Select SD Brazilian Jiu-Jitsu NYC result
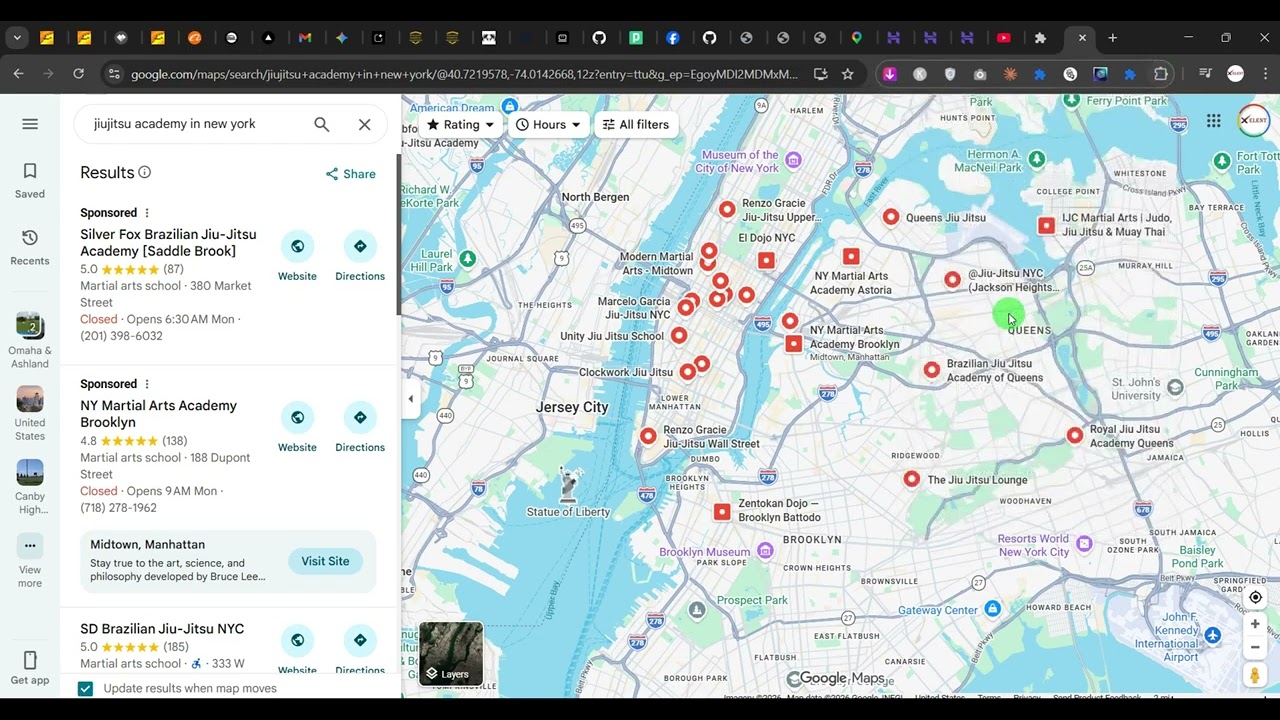 162,629
